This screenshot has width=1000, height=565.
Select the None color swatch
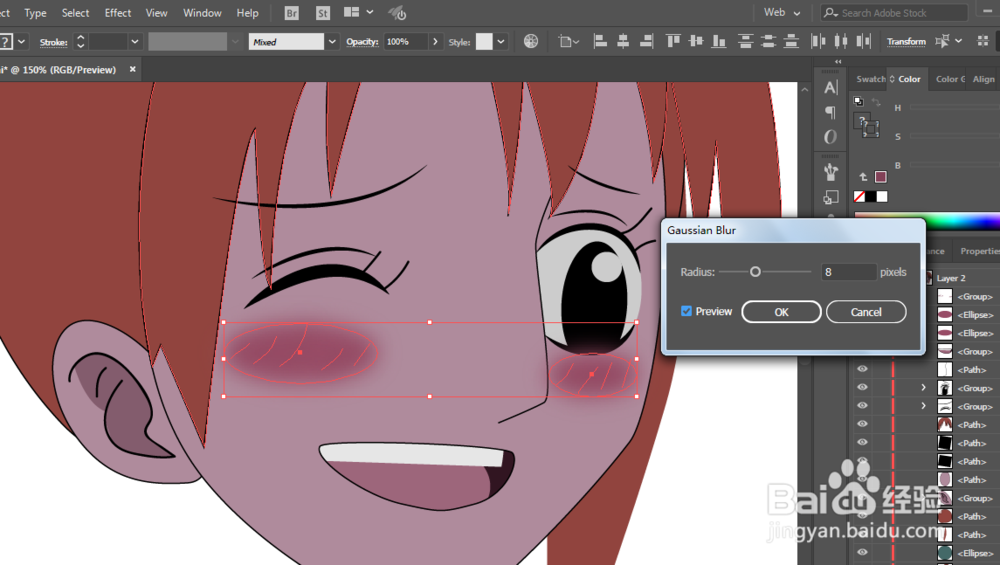(x=859, y=196)
